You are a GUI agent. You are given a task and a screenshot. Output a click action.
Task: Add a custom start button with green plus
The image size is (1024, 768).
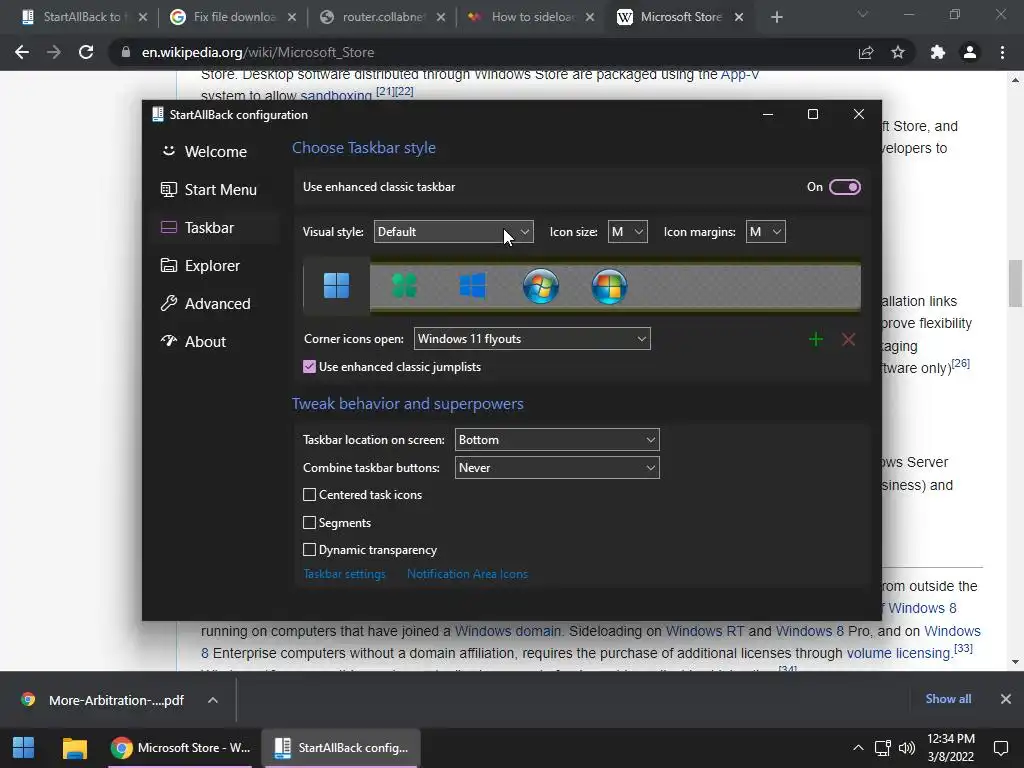(816, 339)
